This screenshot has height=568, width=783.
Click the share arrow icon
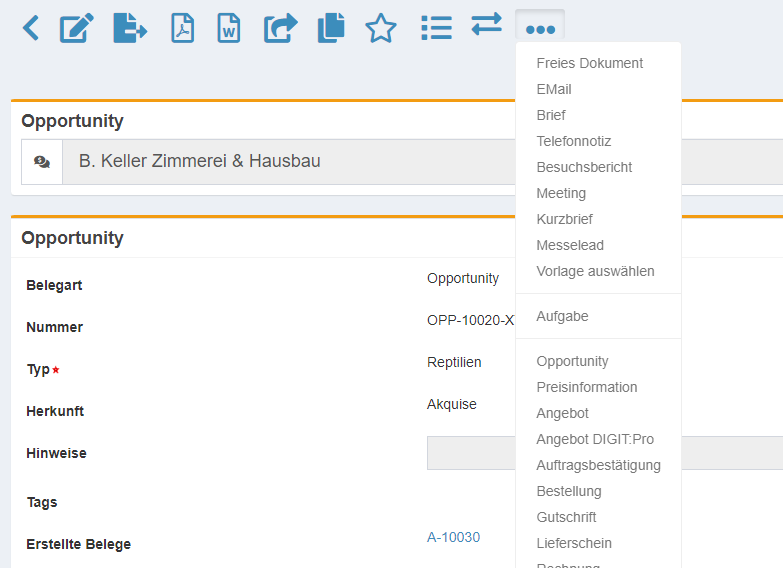tap(281, 28)
